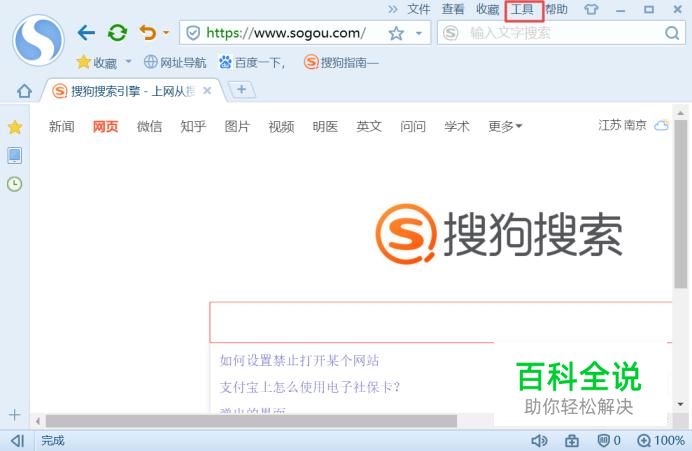Image resolution: width=692 pixels, height=451 pixels.
Task: Click the ad-block shield icon showing 0
Action: click(x=609, y=440)
